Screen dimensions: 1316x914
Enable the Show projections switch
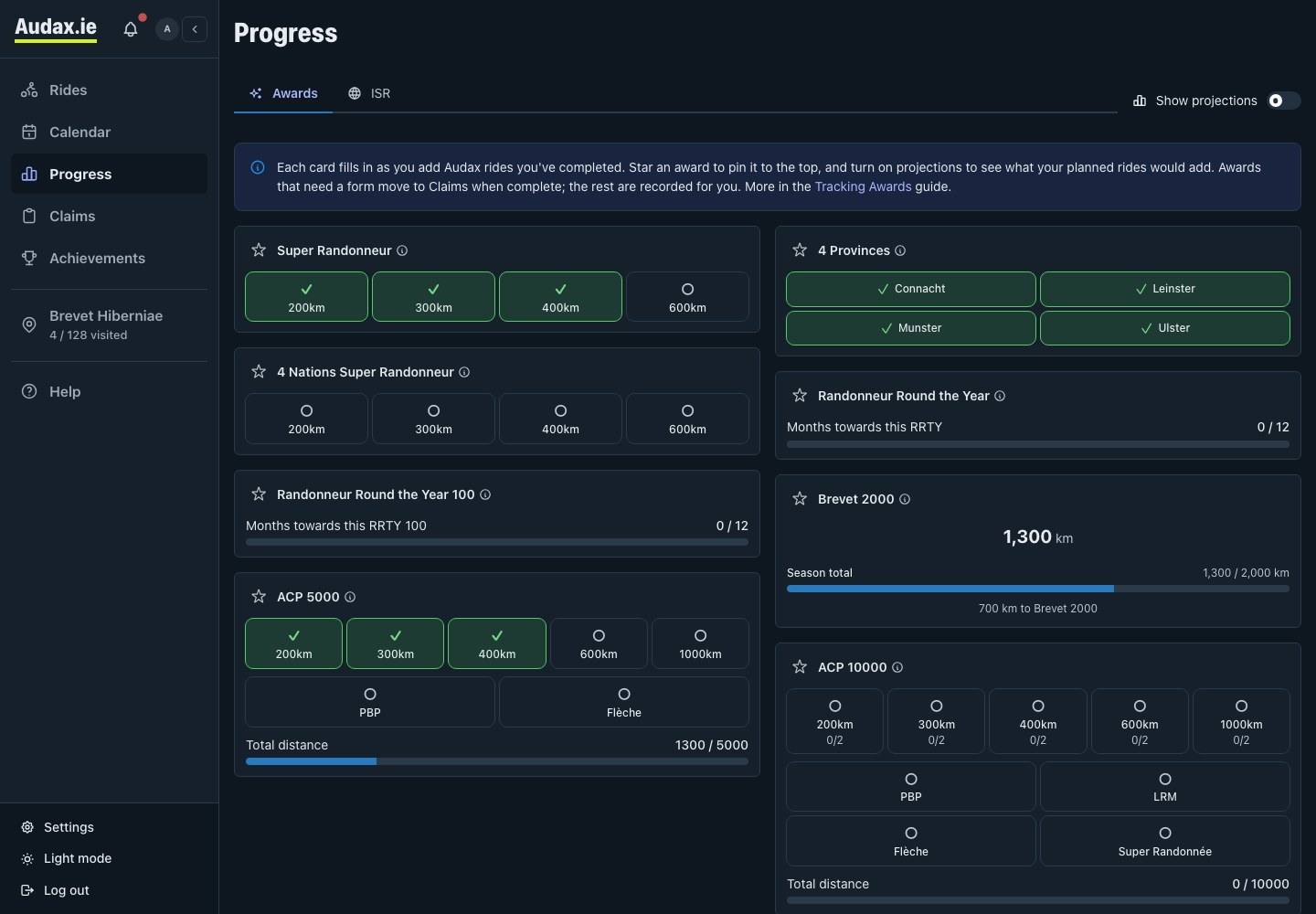pos(1283,101)
